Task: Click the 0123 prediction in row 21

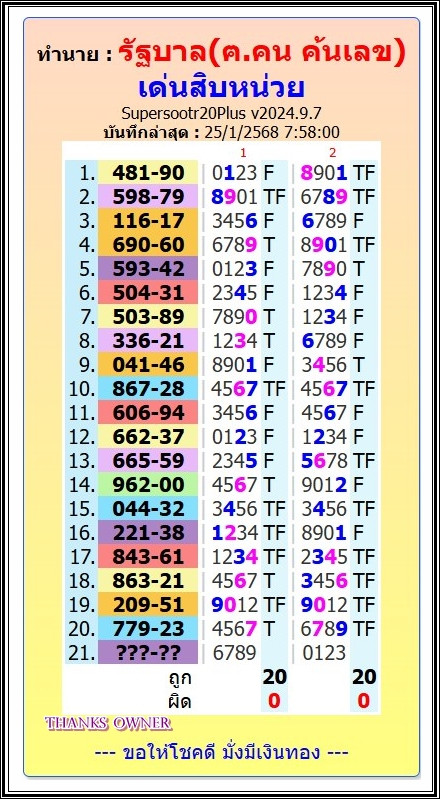Action: [324, 652]
